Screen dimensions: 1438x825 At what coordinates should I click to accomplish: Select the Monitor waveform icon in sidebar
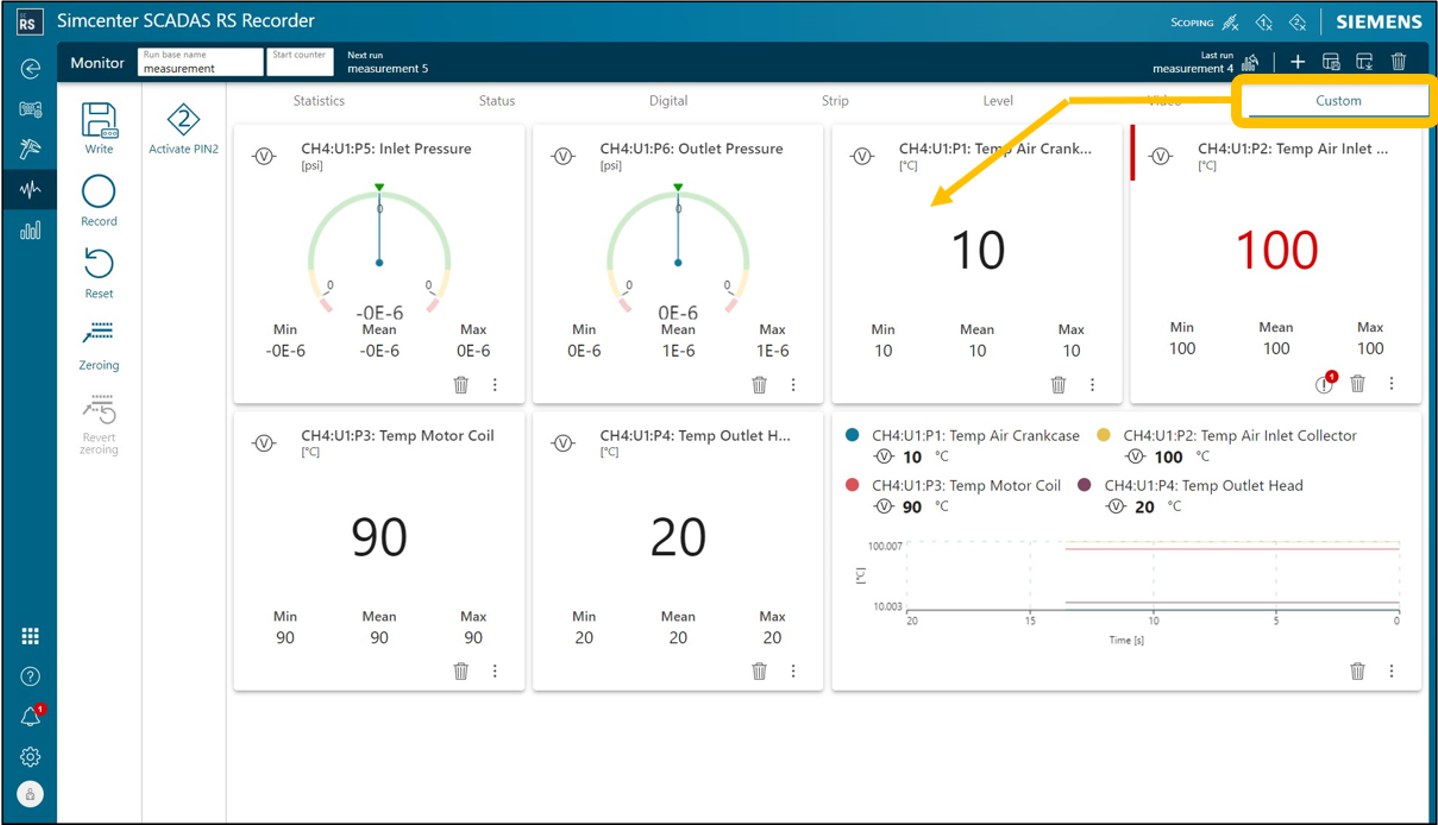tap(30, 190)
